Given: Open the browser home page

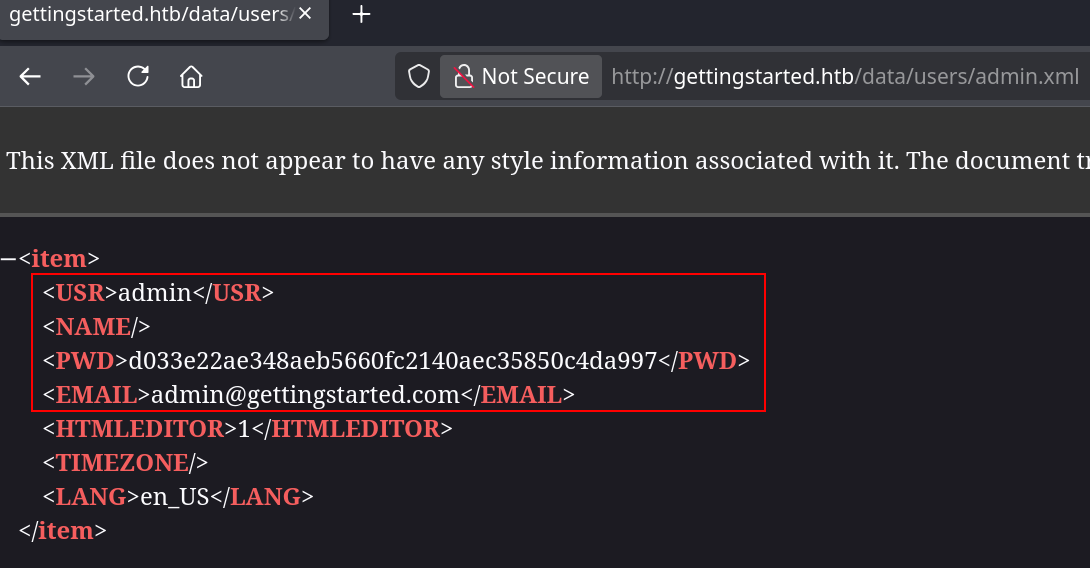Looking at the screenshot, I should coord(191,77).
